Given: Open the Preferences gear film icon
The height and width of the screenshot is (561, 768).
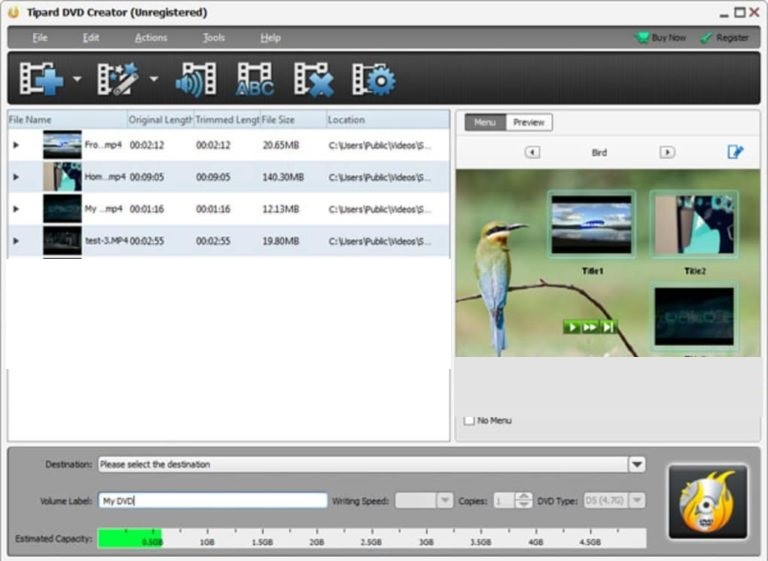Looking at the screenshot, I should tap(374, 79).
